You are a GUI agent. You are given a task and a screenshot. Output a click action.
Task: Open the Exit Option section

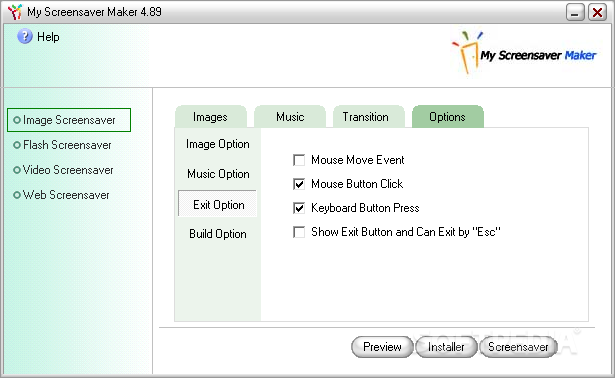point(218,204)
